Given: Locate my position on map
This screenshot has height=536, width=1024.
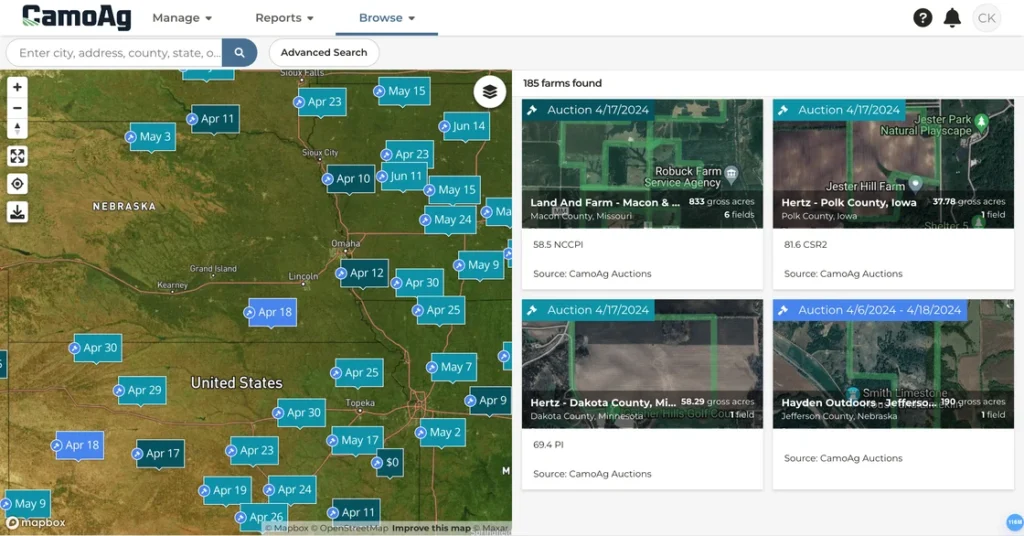Looking at the screenshot, I should click(18, 184).
